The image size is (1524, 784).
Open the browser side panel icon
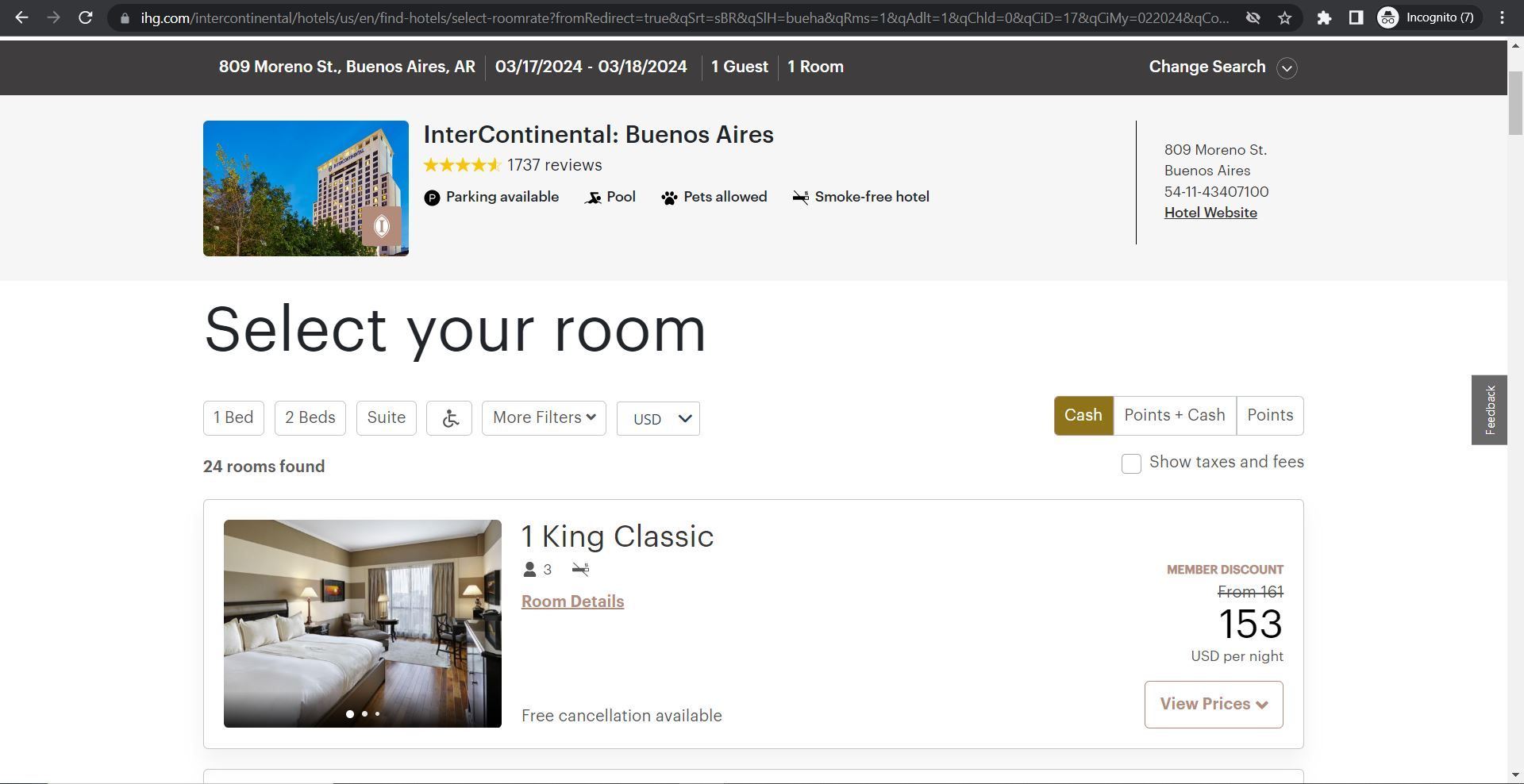[1356, 17]
